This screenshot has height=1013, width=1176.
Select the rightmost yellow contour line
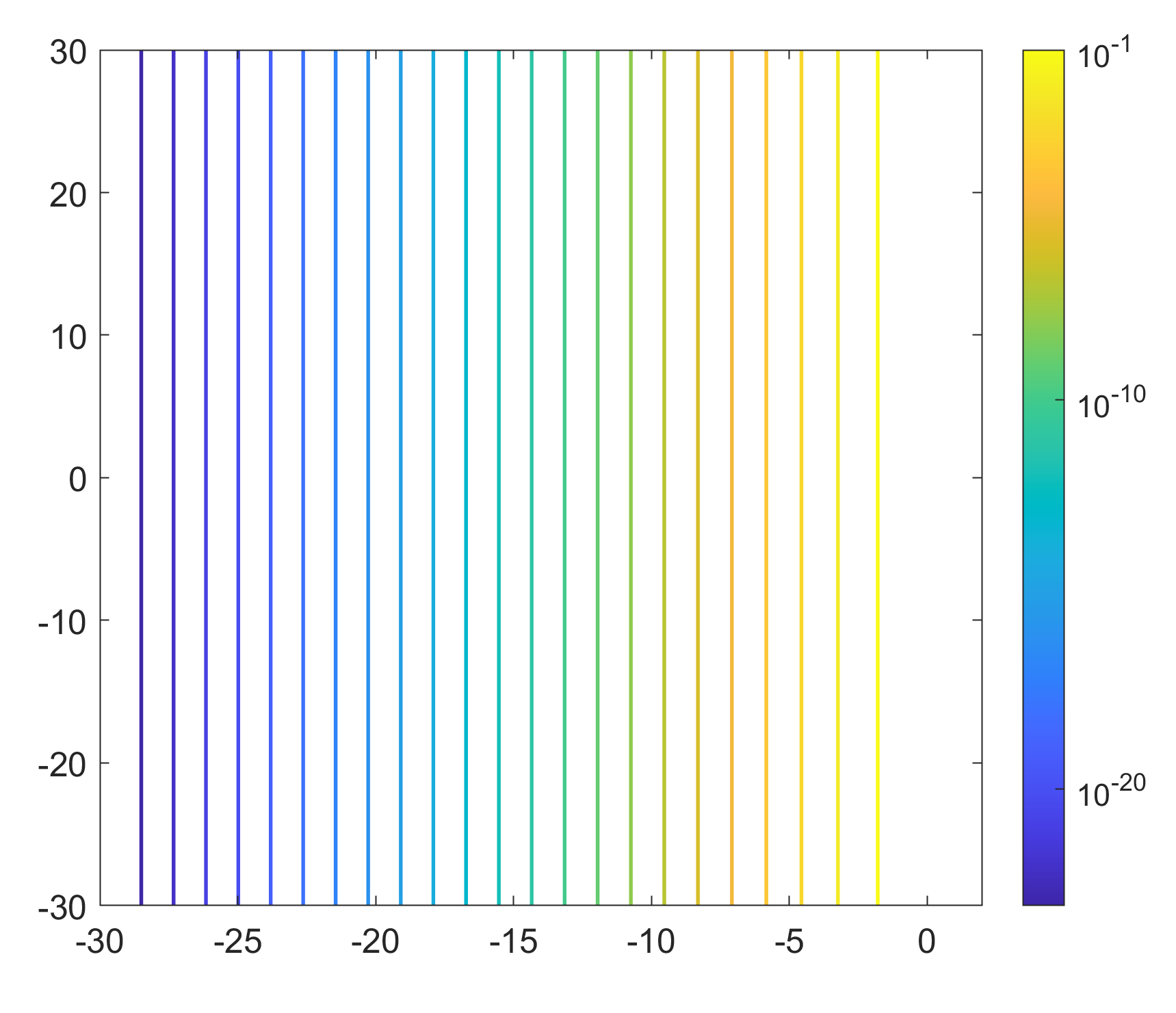[x=878, y=477]
